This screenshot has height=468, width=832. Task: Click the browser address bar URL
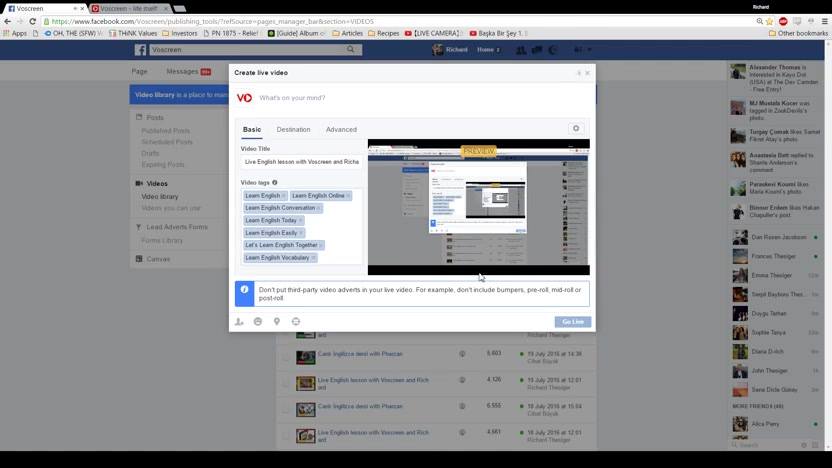click(x=212, y=21)
